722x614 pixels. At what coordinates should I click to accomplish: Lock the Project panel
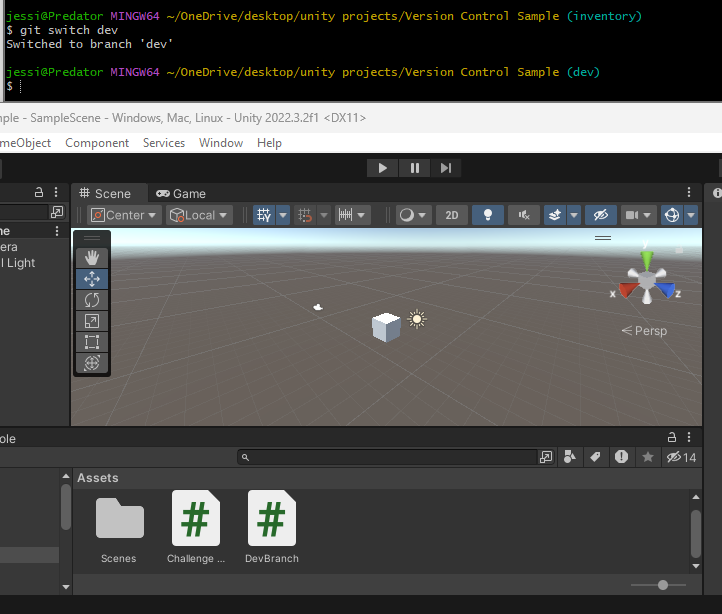point(672,437)
